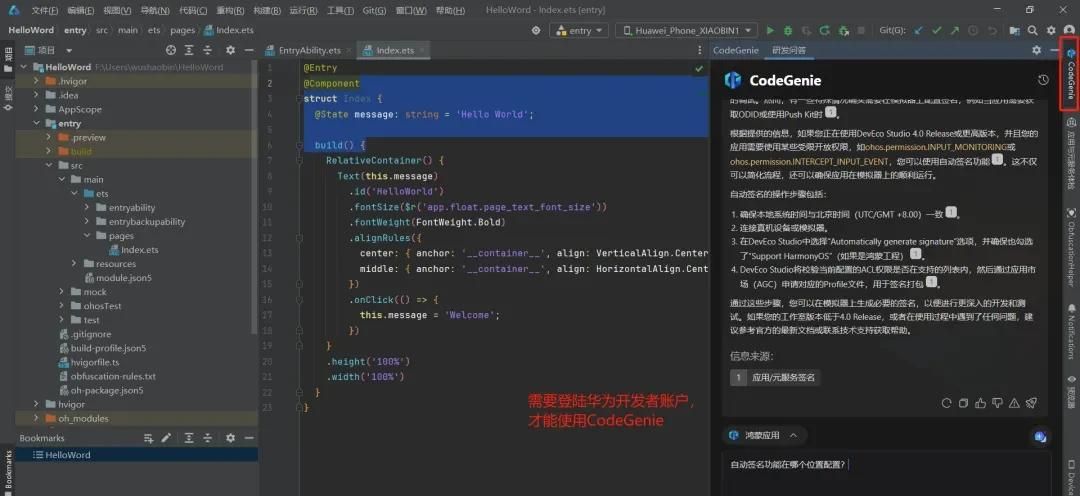Regenerate the CodeGenie answer
Screen dimensions: 1080x496
click(946, 403)
